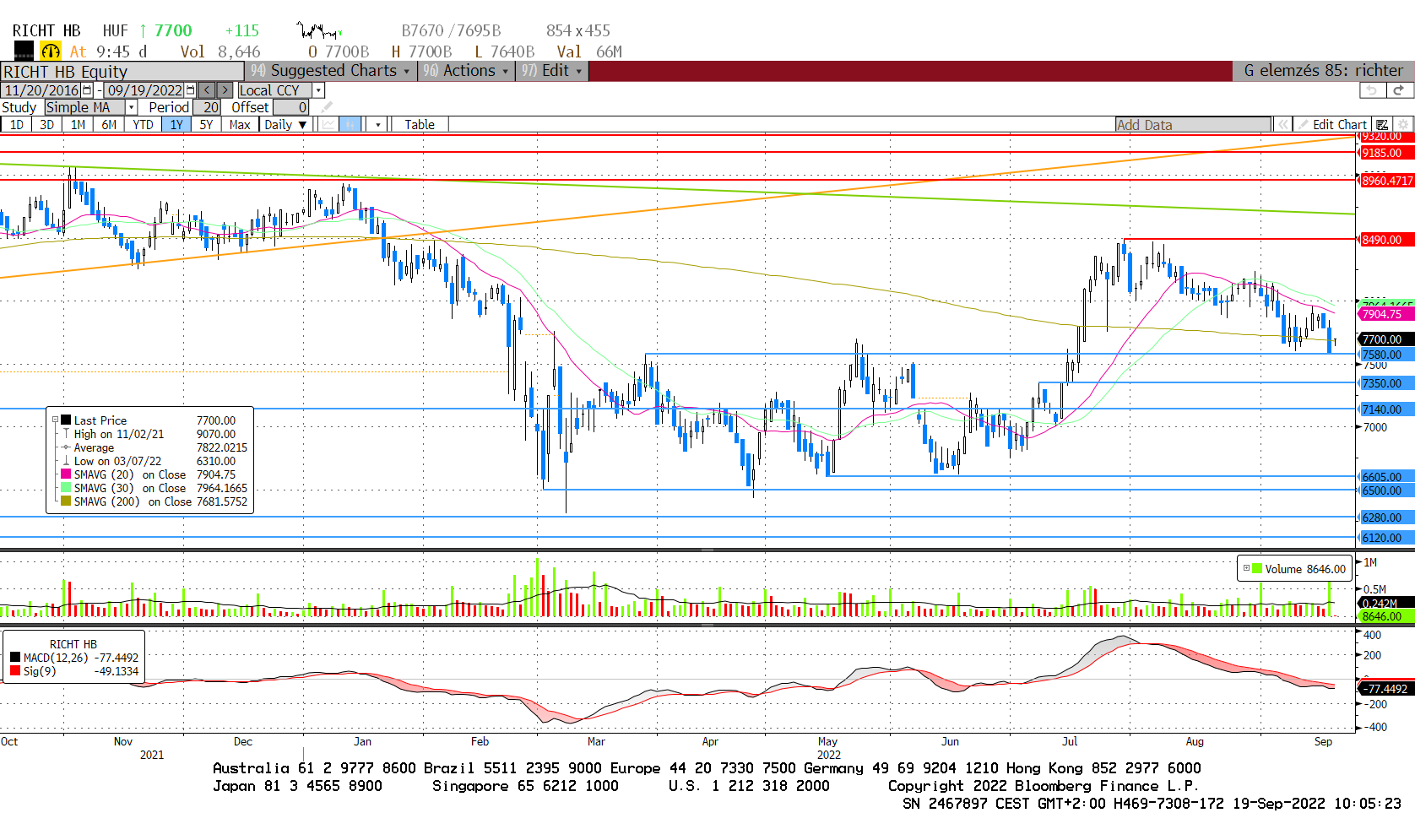Click the end date field 09/19/2022
Viewport: 1415px width, 840px height.
click(144, 90)
